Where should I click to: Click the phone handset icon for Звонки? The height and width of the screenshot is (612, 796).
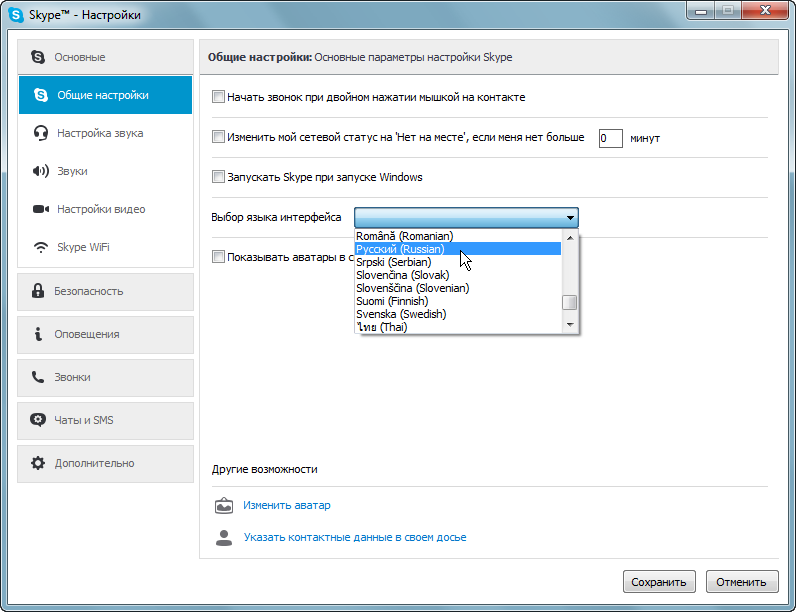point(38,377)
